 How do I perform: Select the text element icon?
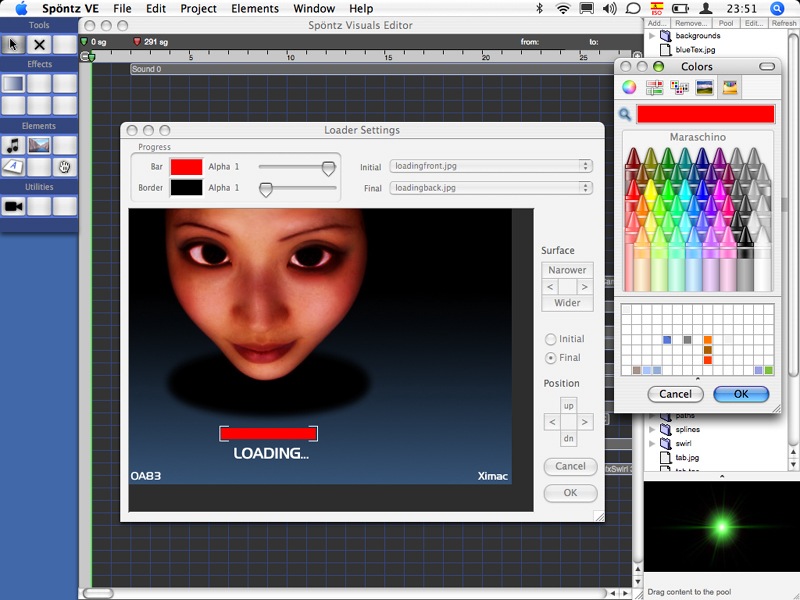click(13, 166)
